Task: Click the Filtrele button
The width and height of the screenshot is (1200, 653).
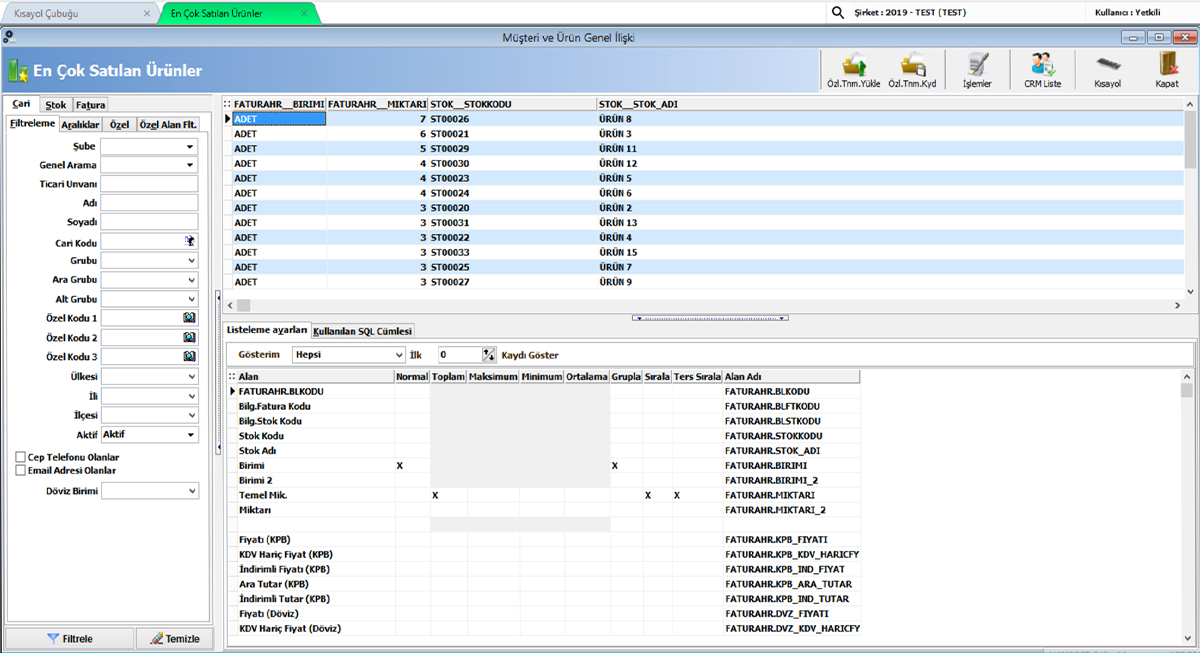Action: 69,639
